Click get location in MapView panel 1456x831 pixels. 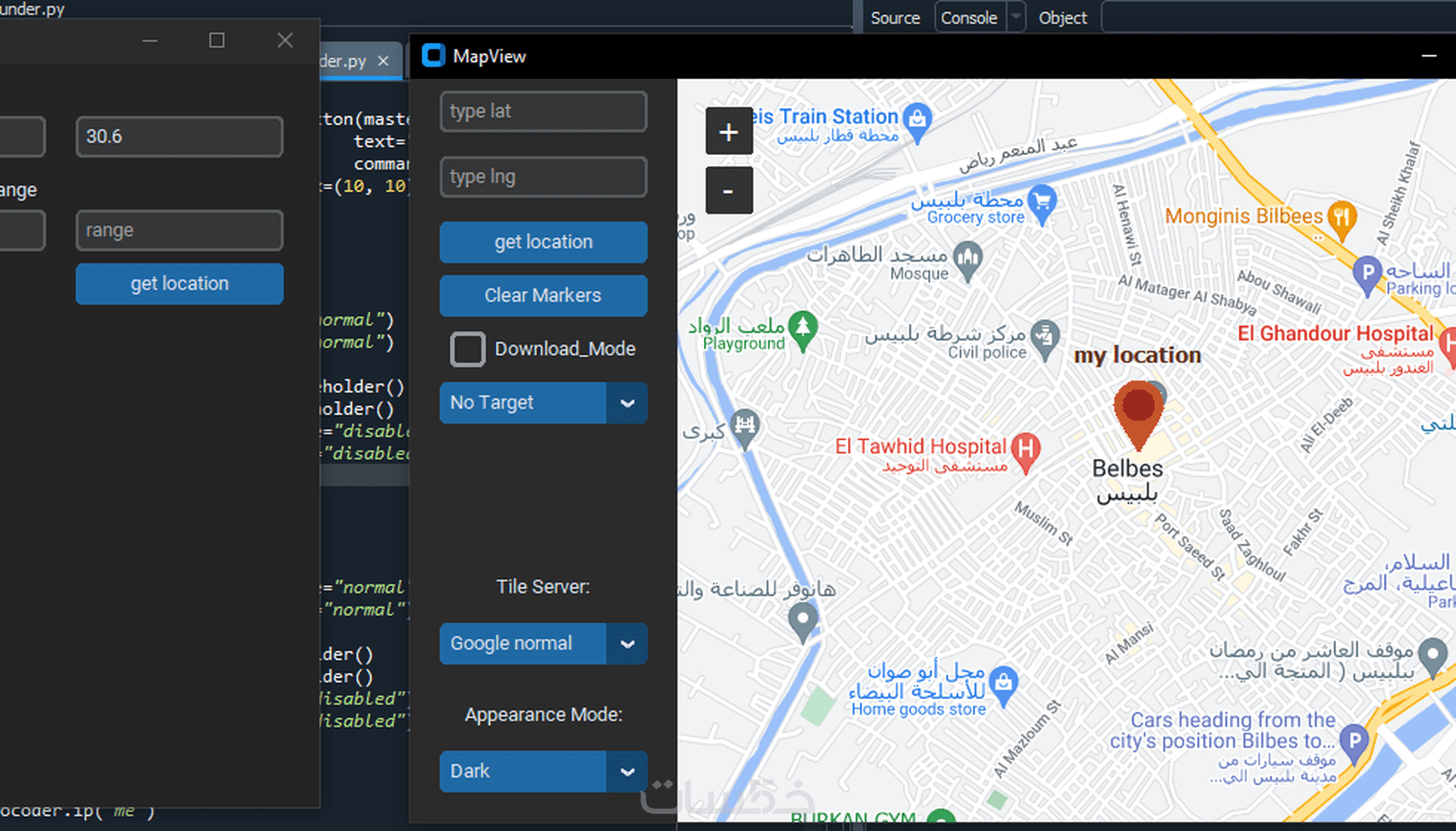tap(544, 242)
